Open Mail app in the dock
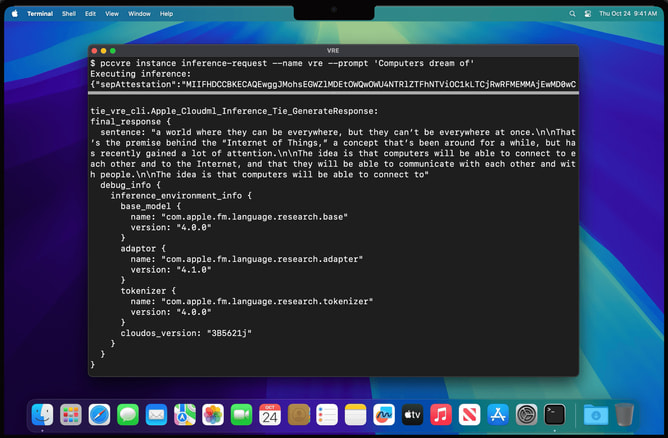This screenshot has height=438, width=668. point(156,415)
